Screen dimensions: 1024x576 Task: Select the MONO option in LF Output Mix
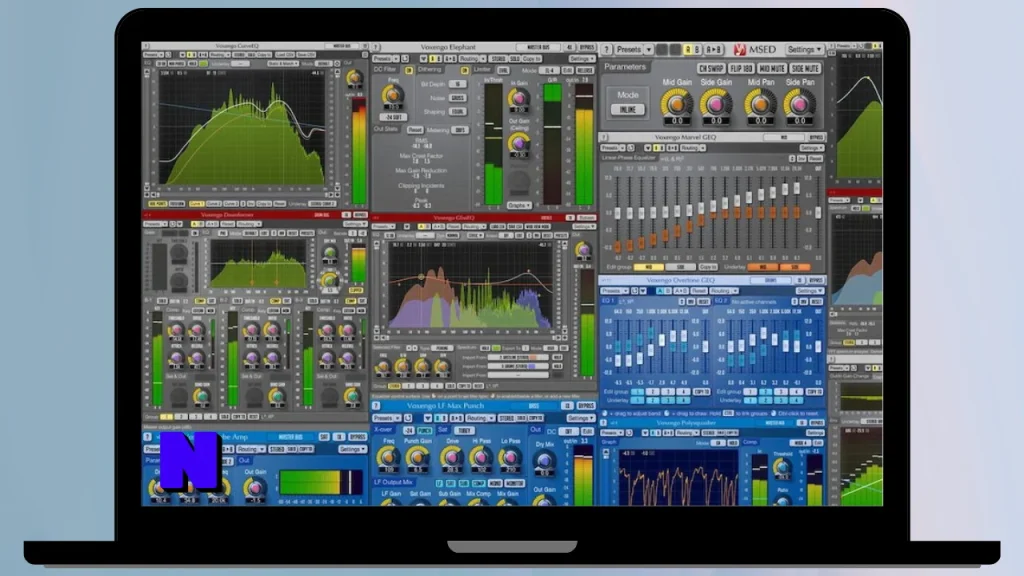[495, 483]
